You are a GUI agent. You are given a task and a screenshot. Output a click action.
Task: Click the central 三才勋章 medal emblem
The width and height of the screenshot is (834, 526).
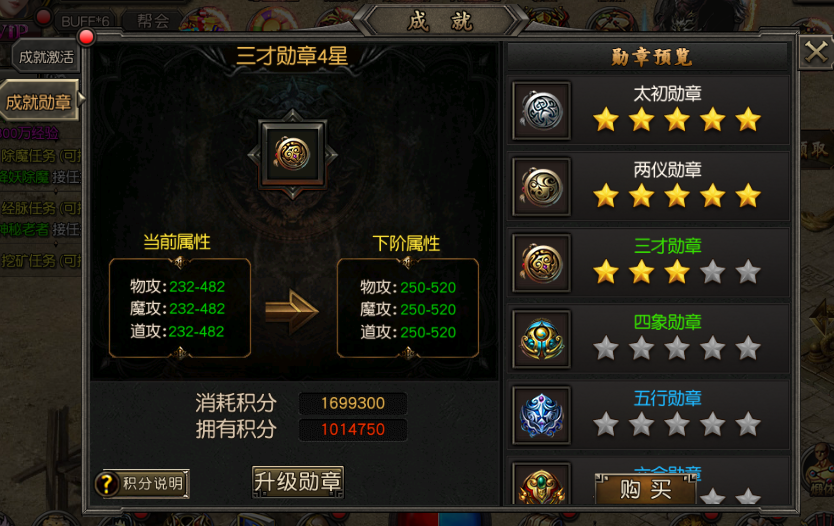pyautogui.click(x=292, y=154)
